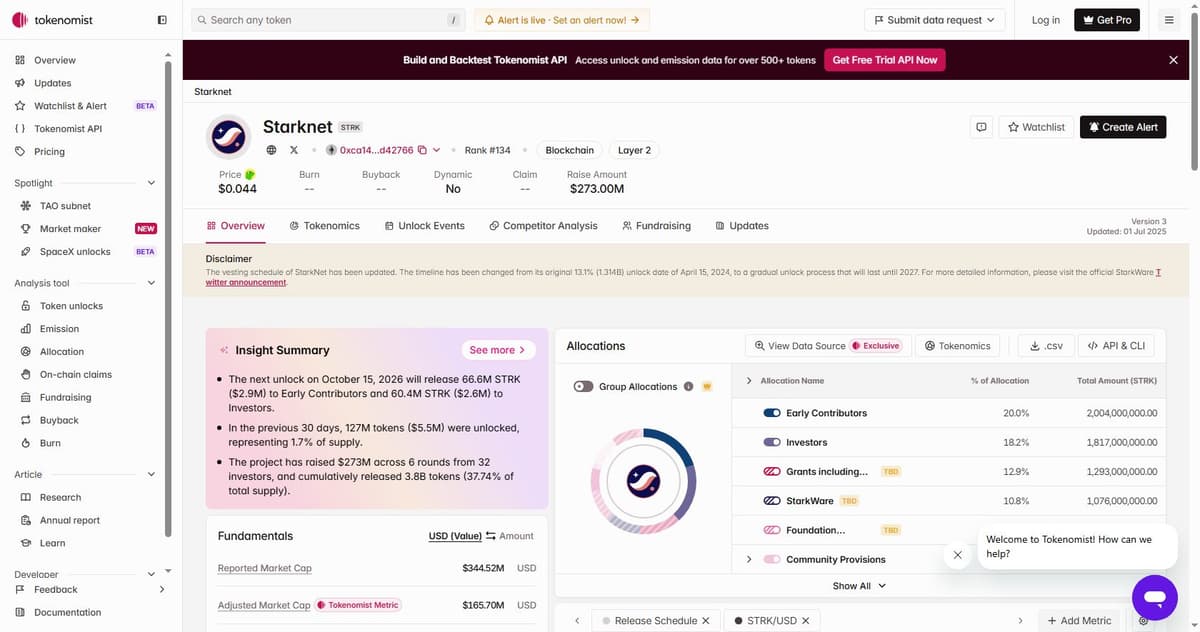The height and width of the screenshot is (632, 1200).
Task: Open Research articles
Action: (60, 498)
